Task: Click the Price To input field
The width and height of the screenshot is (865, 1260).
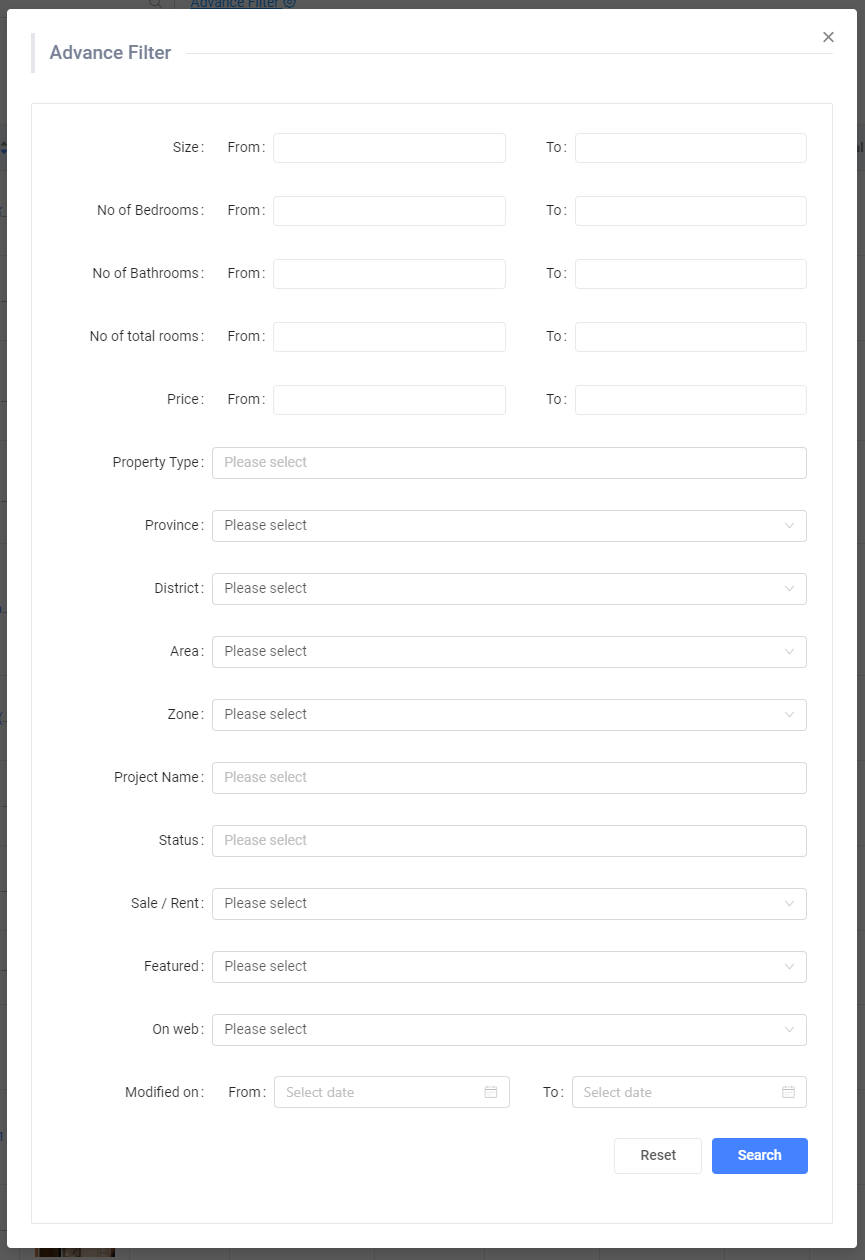Action: [690, 400]
